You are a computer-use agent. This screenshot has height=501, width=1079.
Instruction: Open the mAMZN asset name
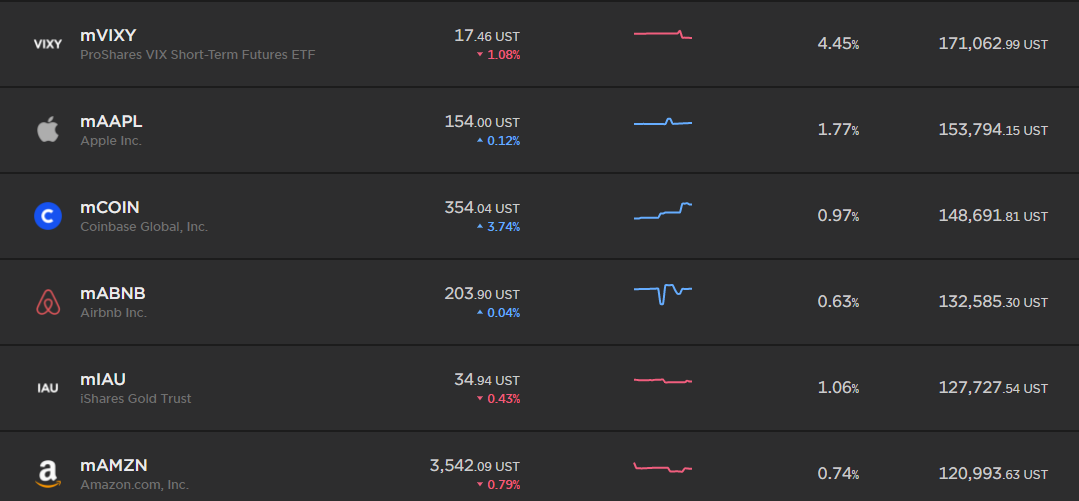pos(114,466)
